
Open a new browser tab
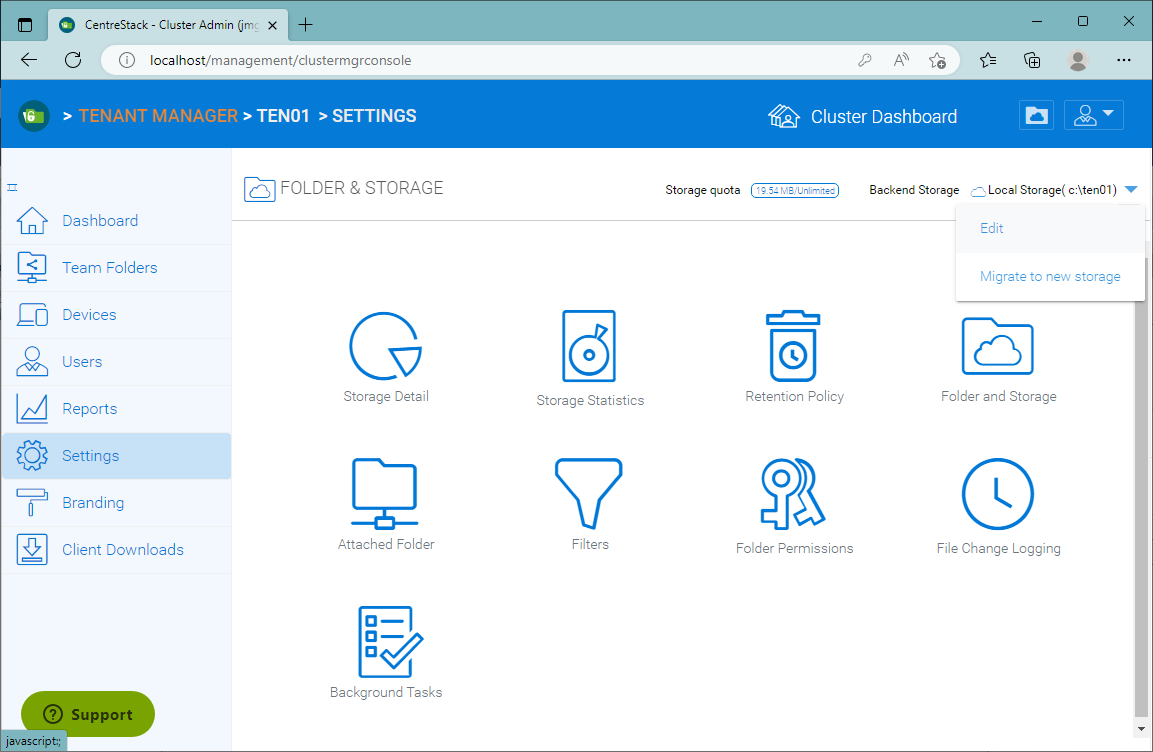(x=305, y=25)
